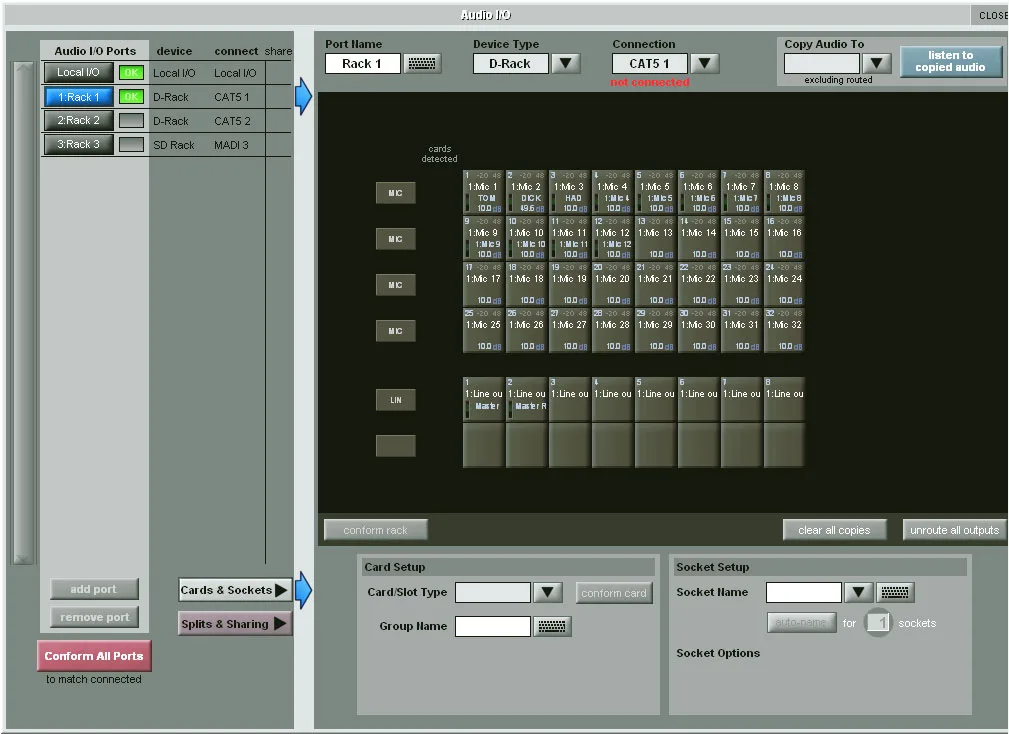Click the add port button

(x=94, y=589)
